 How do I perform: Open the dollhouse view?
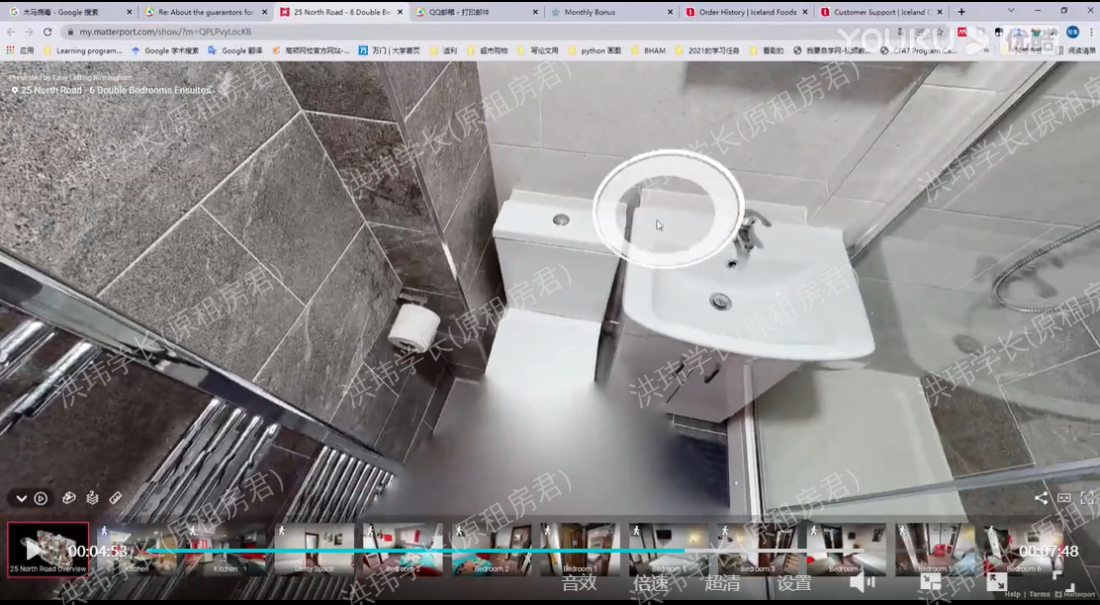click(69, 497)
